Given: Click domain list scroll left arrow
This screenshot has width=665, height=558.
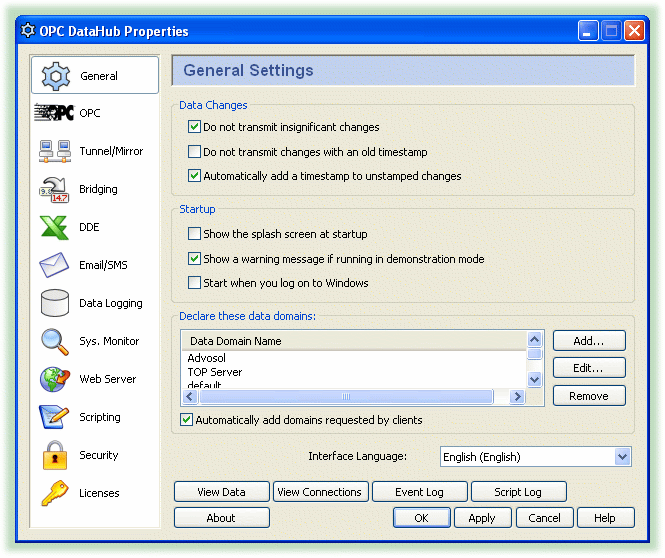Looking at the screenshot, I should point(190,396).
